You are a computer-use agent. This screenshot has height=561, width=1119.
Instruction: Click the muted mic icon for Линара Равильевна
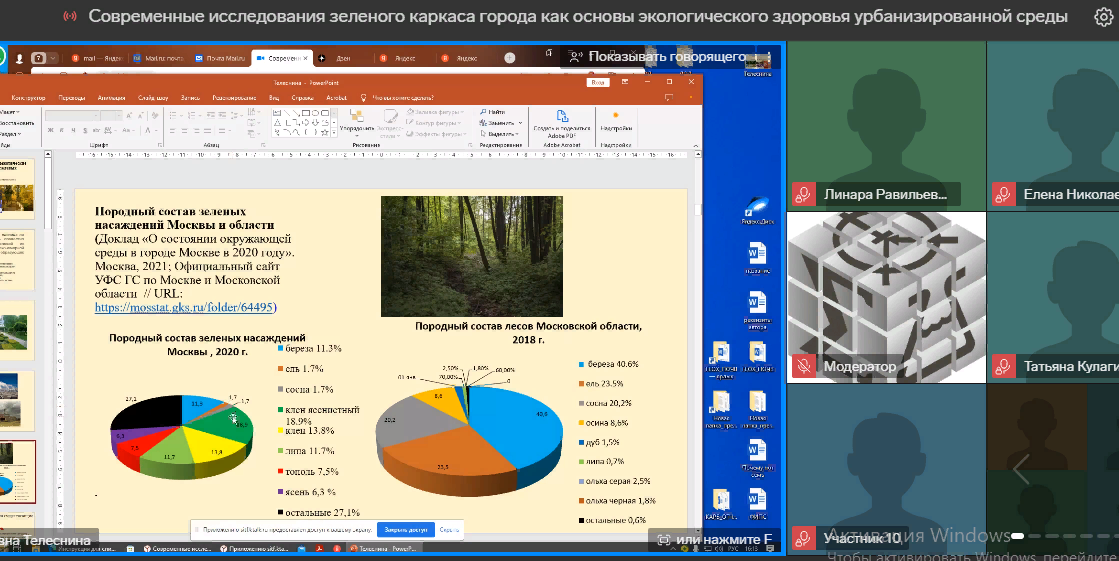(x=802, y=195)
